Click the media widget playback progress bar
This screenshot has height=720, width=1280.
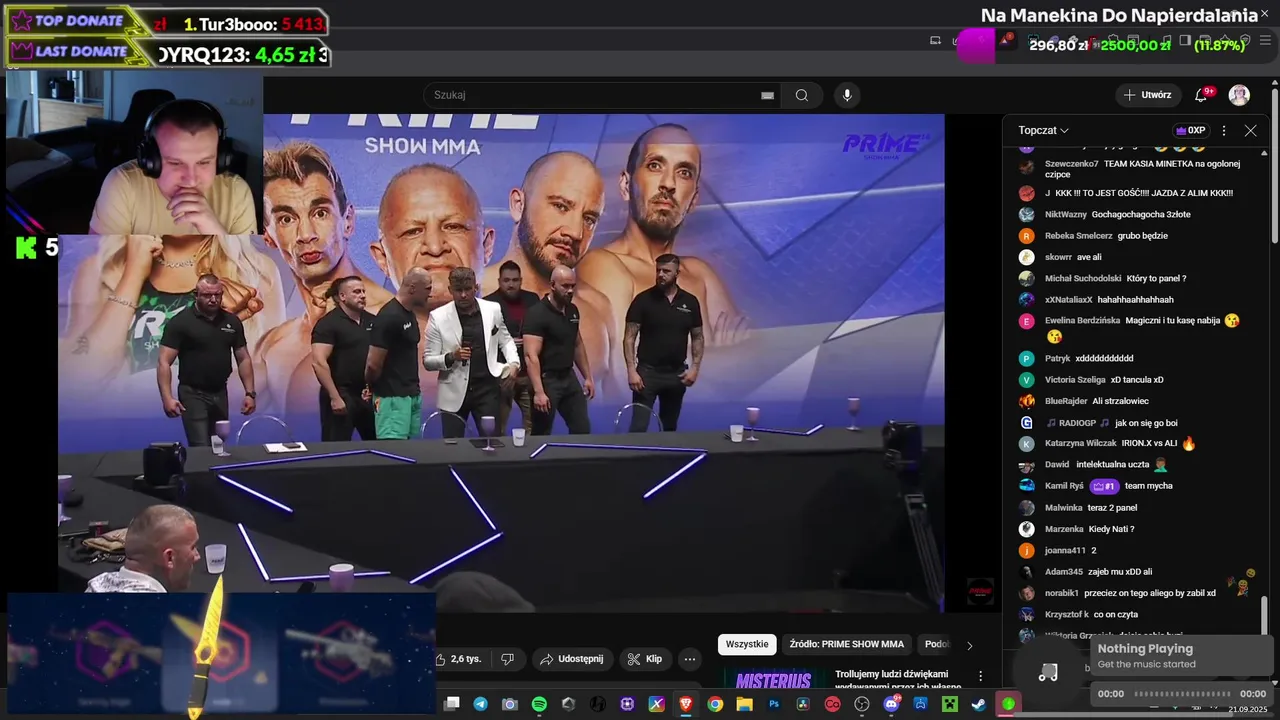(x=1182, y=694)
